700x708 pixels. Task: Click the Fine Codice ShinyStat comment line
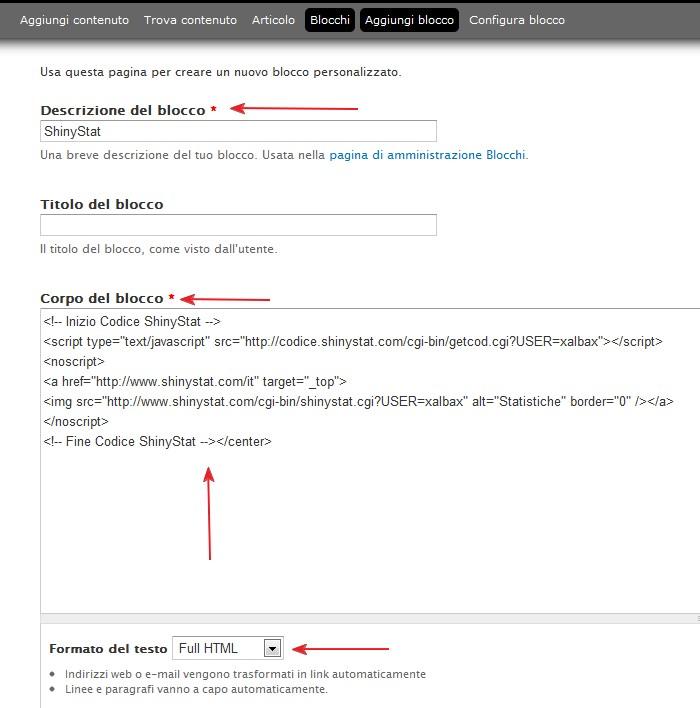tap(157, 441)
